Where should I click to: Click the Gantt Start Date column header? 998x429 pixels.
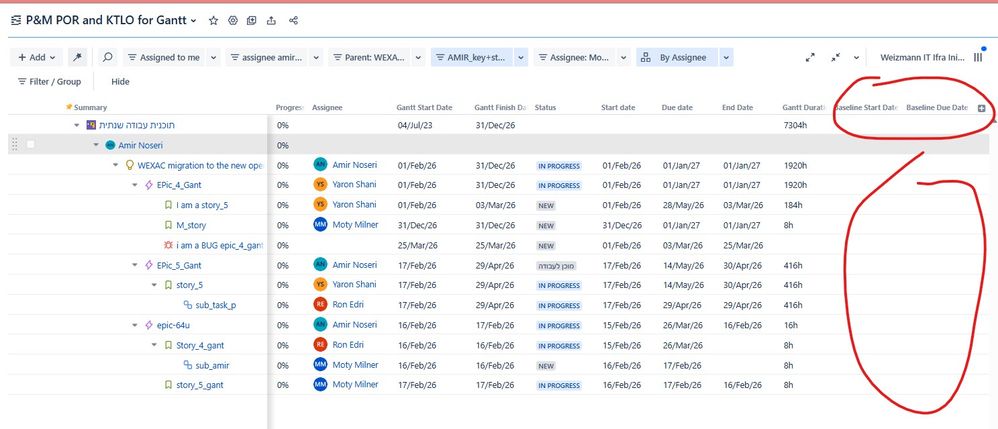pos(424,108)
